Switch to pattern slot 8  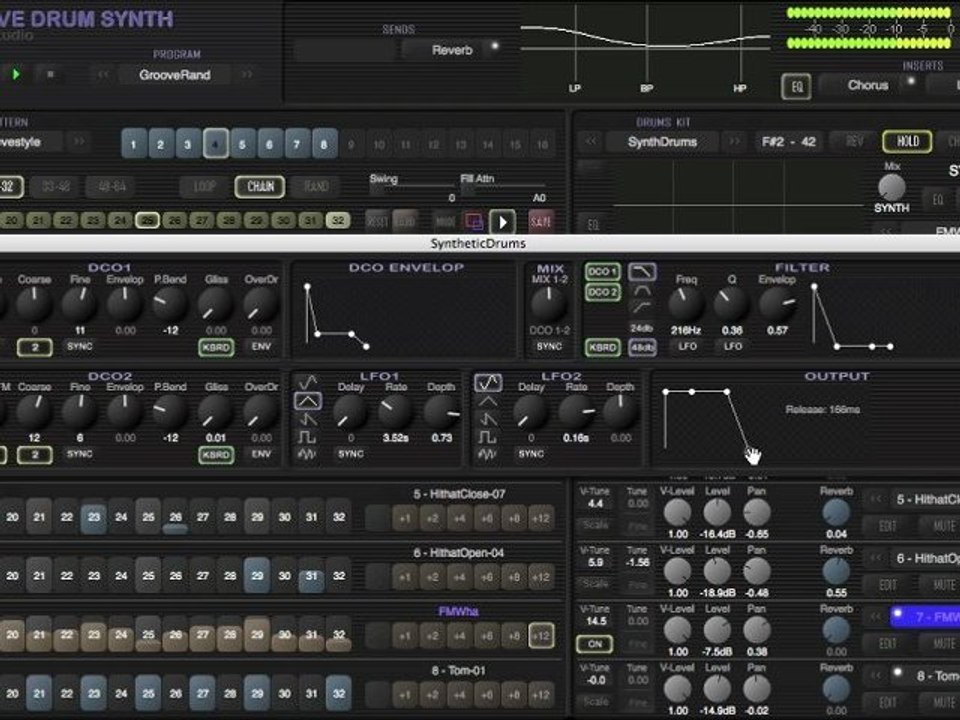tap(323, 144)
